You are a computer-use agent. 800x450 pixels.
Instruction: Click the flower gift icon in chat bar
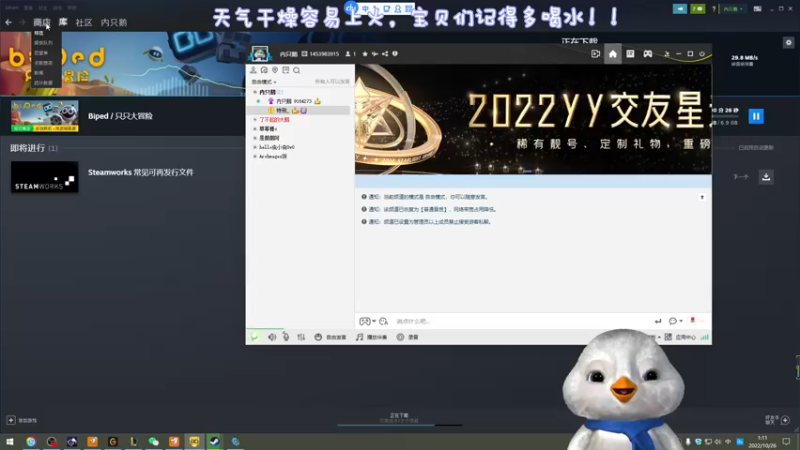pos(692,320)
